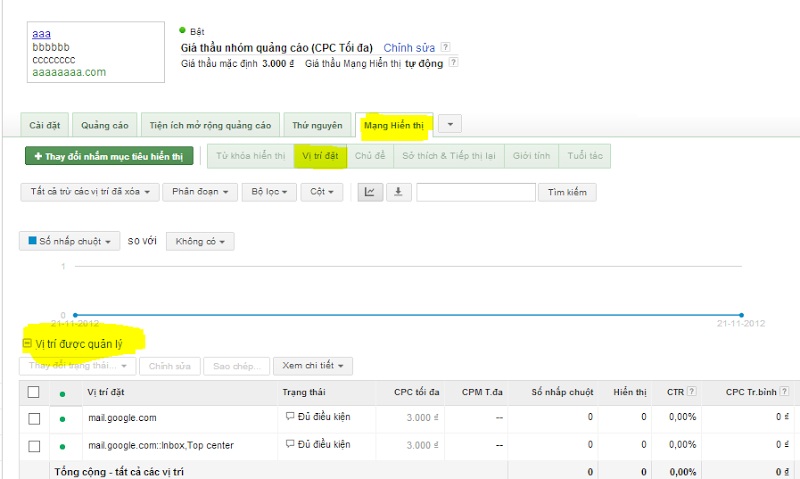Sort by CPC tối đa column header
800x479 pixels.
click(416, 392)
